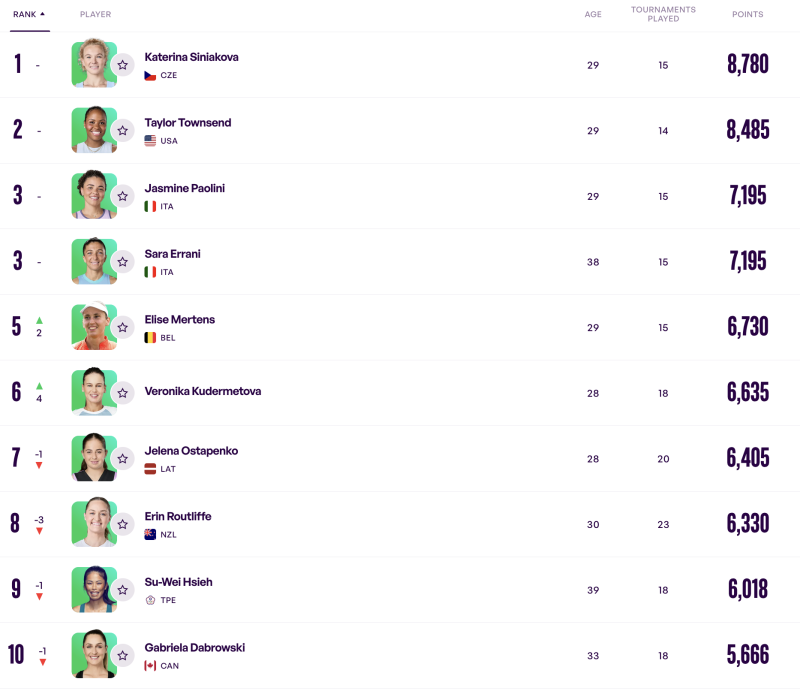The width and height of the screenshot is (800, 694).
Task: Click star icon beside Taylor Townsend
Action: 122,130
